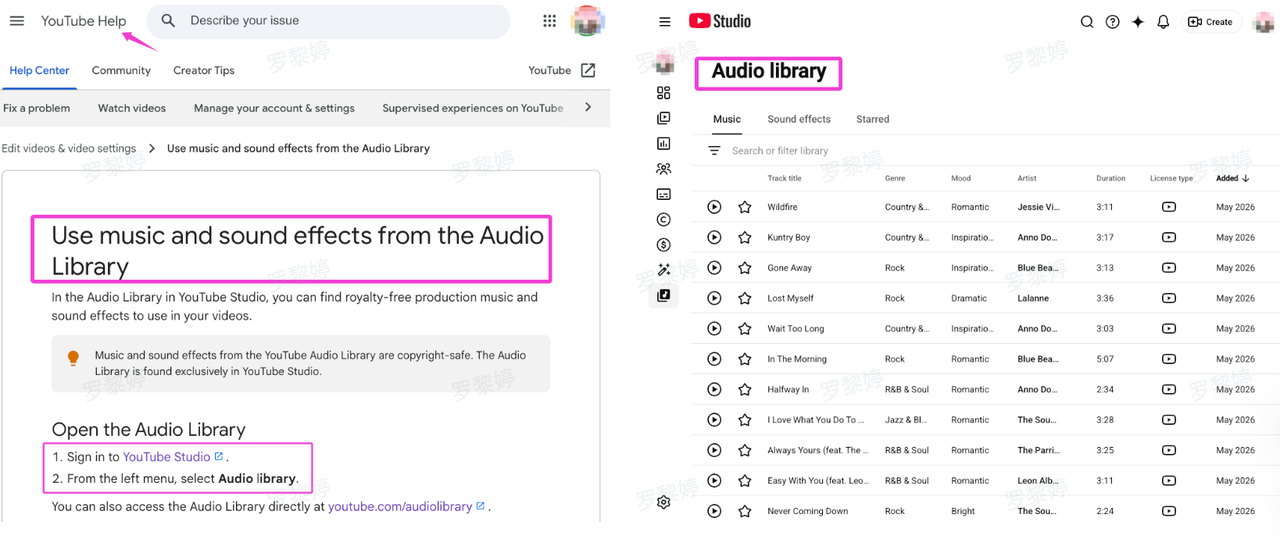Open Settings gear in Studio sidebar

coord(663,502)
